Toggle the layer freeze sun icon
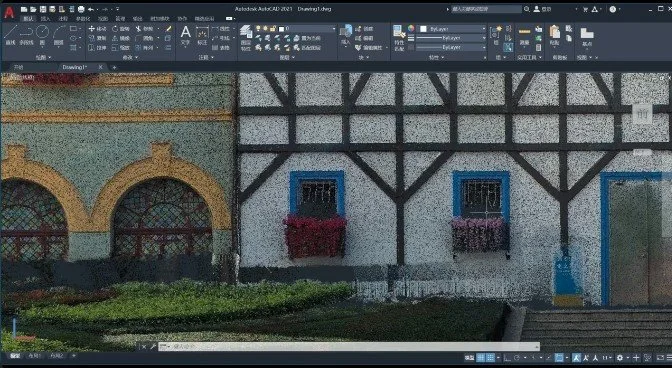Image resolution: width=672 pixels, height=368 pixels. pyautogui.click(x=265, y=29)
